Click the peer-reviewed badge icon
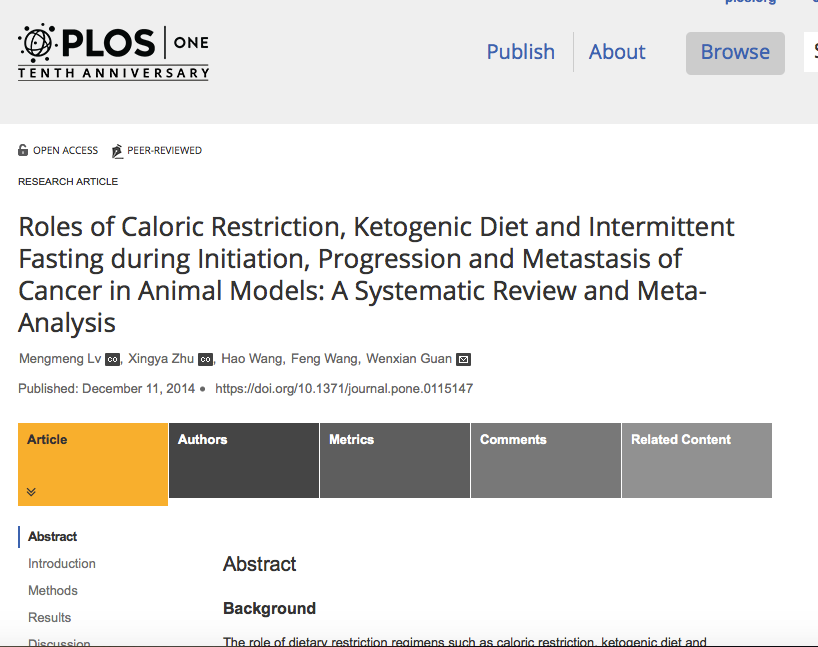This screenshot has width=818, height=647. [x=117, y=151]
